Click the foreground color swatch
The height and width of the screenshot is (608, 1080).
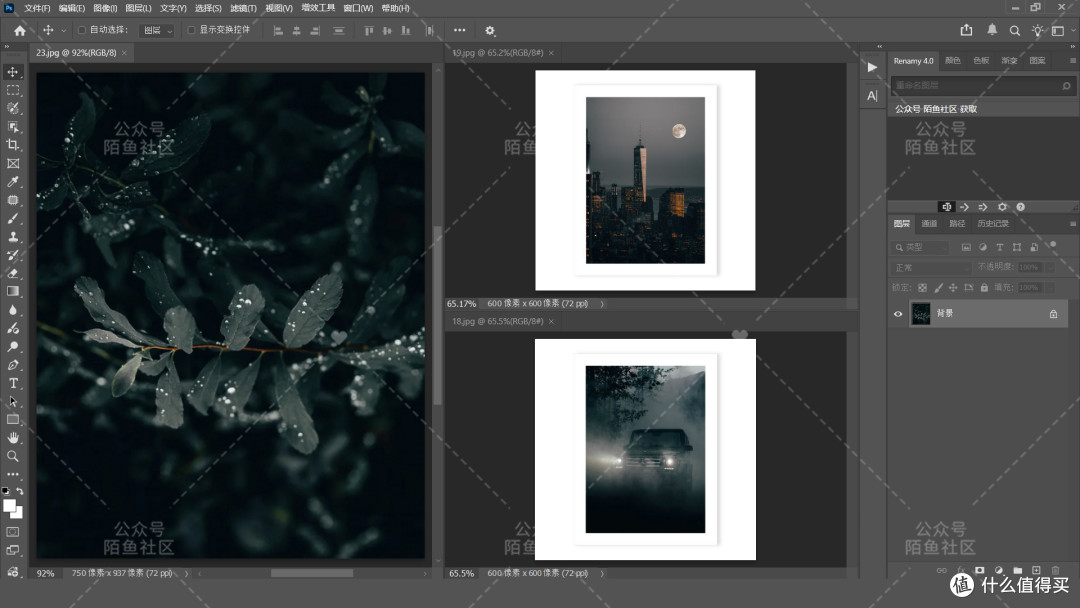pos(10,506)
